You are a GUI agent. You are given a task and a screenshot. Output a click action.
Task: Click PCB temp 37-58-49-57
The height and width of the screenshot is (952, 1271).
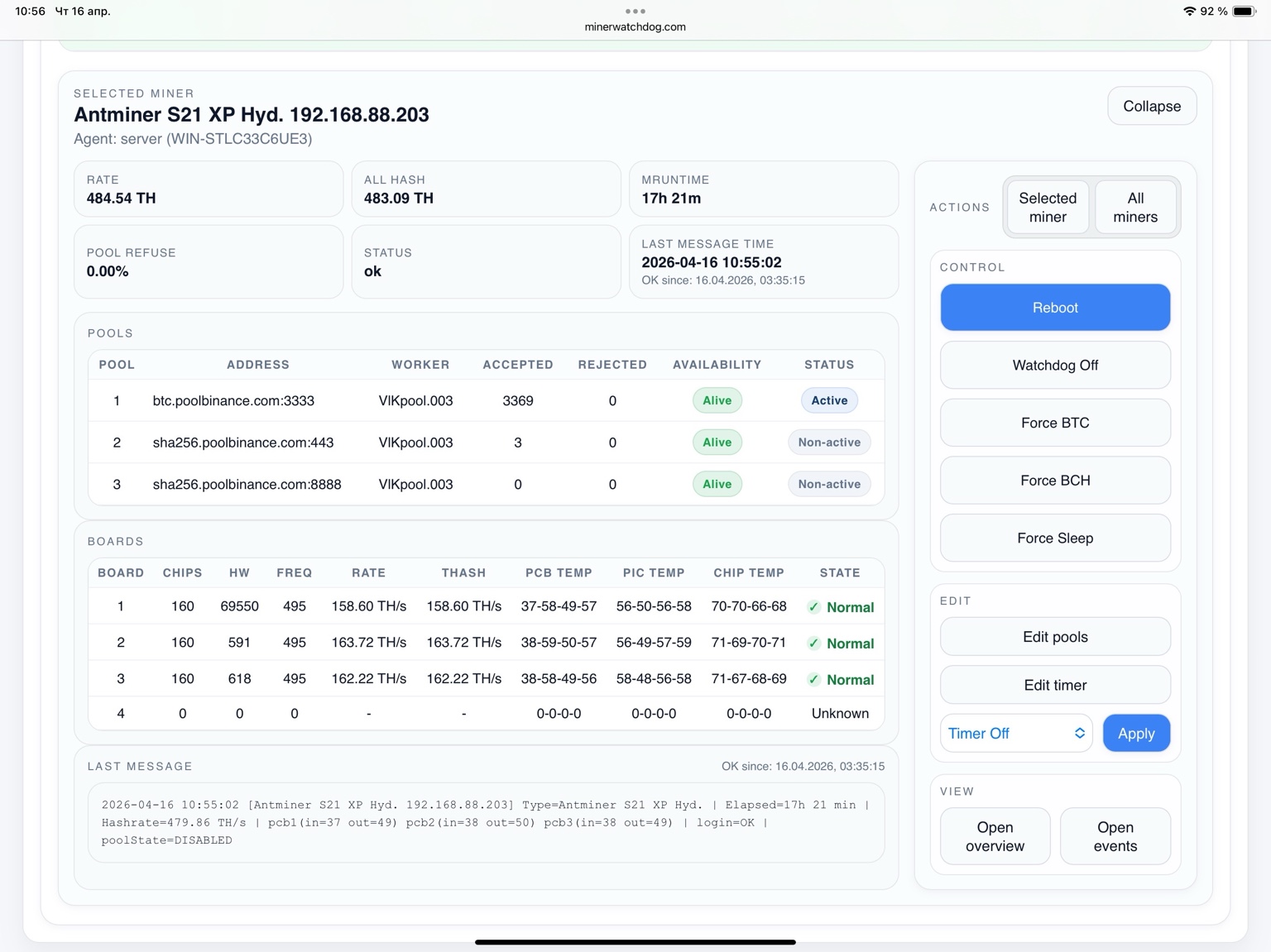click(x=559, y=606)
